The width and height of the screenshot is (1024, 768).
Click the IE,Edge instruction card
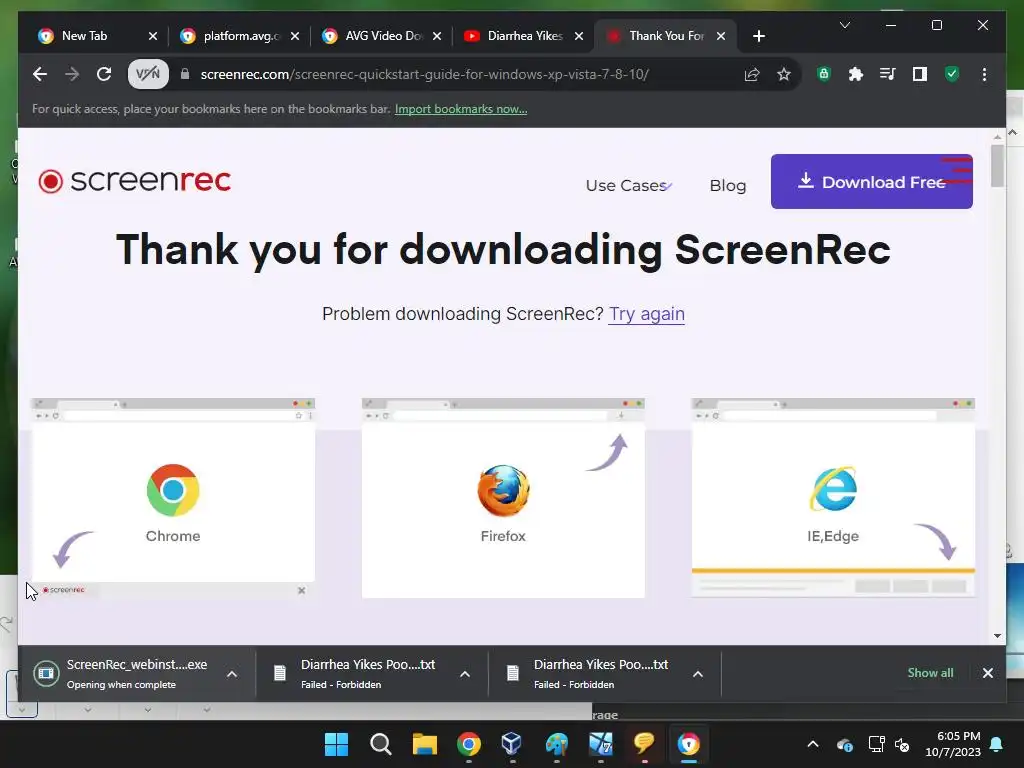click(833, 498)
